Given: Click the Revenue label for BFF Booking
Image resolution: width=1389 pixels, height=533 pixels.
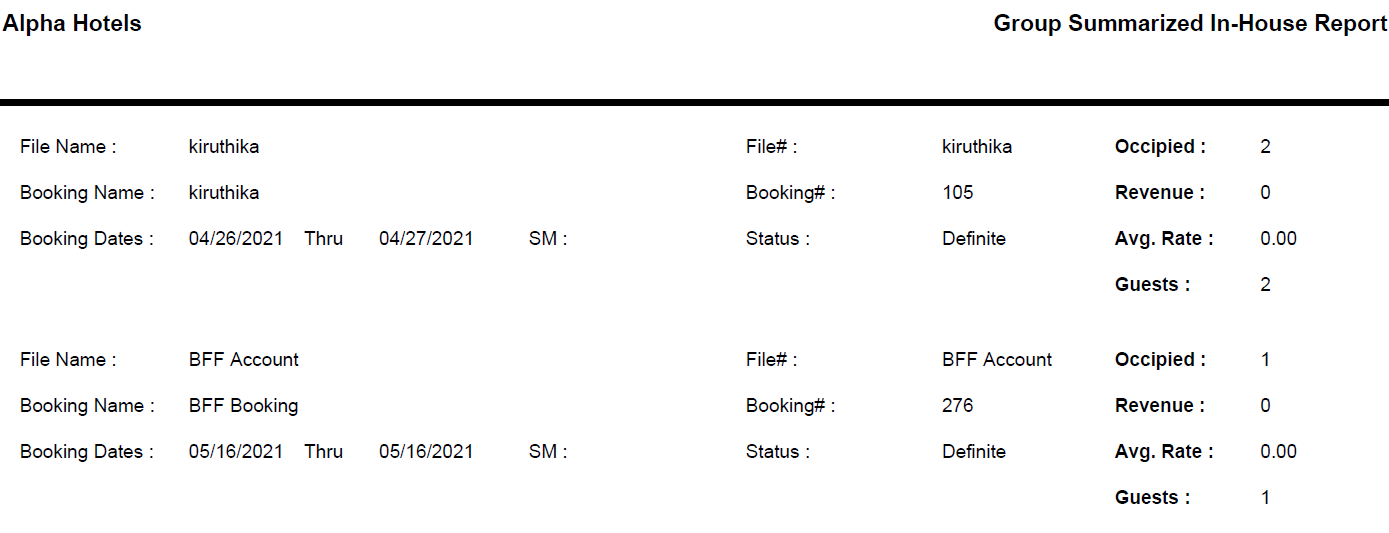Looking at the screenshot, I should click(1159, 406).
